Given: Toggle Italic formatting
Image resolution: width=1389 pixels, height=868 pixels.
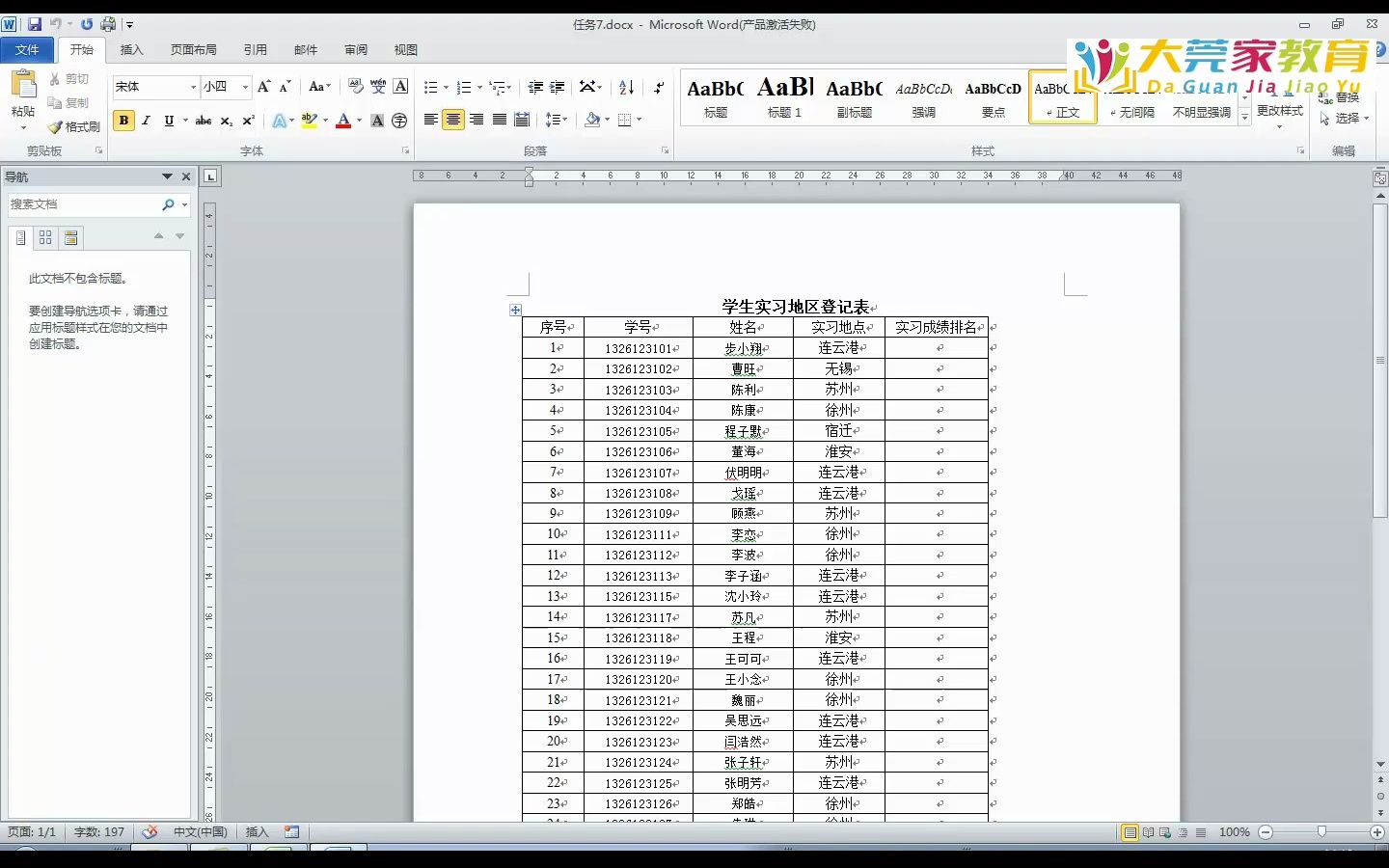Looking at the screenshot, I should click(x=146, y=120).
